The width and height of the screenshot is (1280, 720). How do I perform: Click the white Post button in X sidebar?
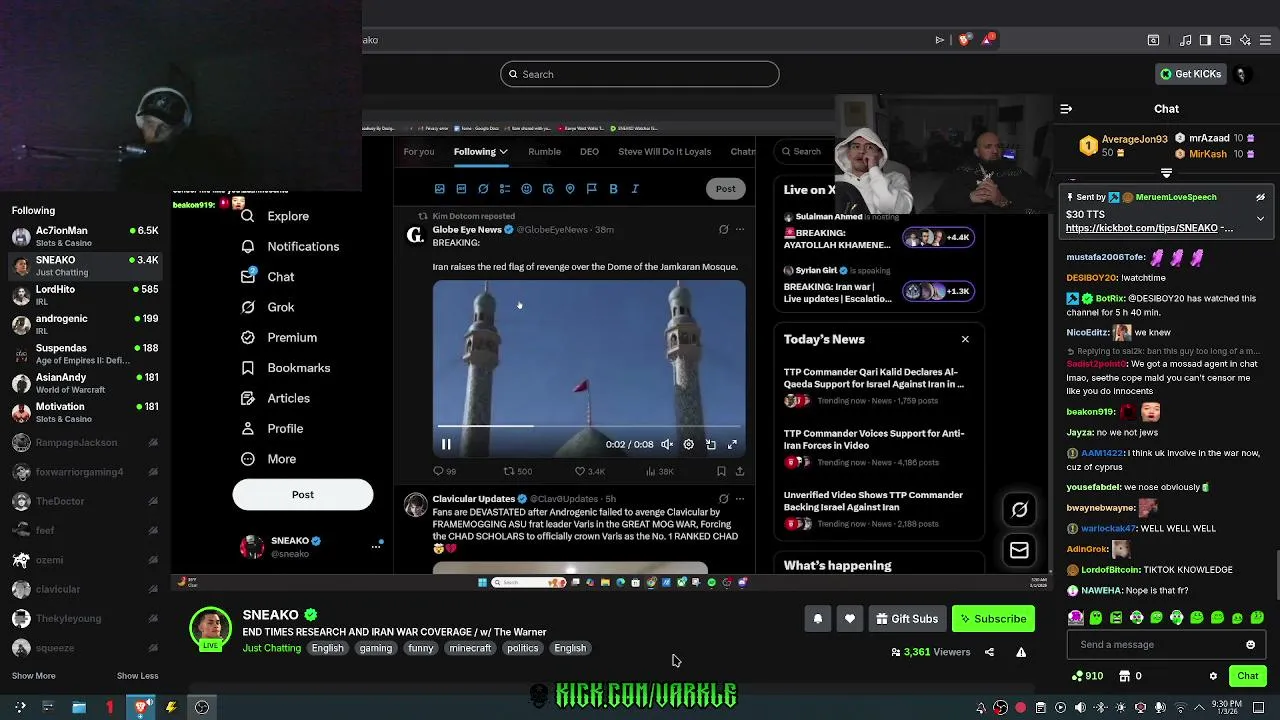pyautogui.click(x=303, y=495)
